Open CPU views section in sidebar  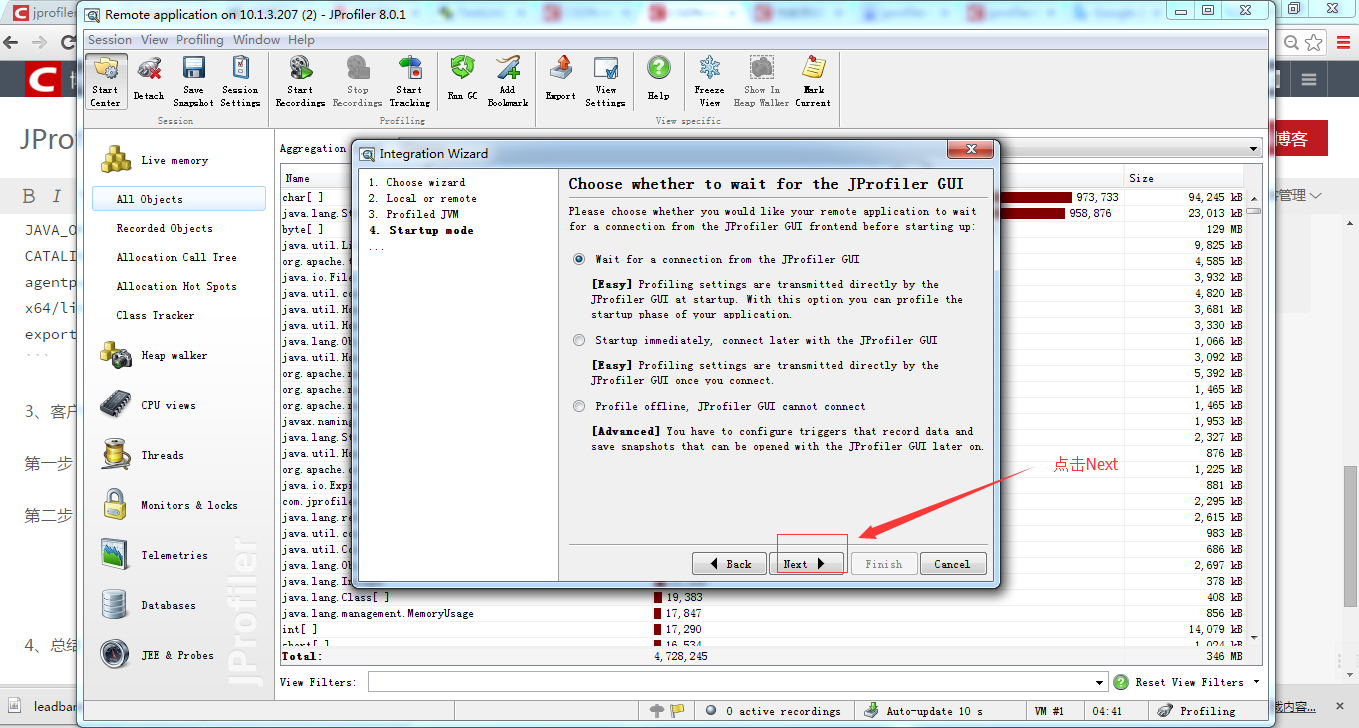pos(148,405)
